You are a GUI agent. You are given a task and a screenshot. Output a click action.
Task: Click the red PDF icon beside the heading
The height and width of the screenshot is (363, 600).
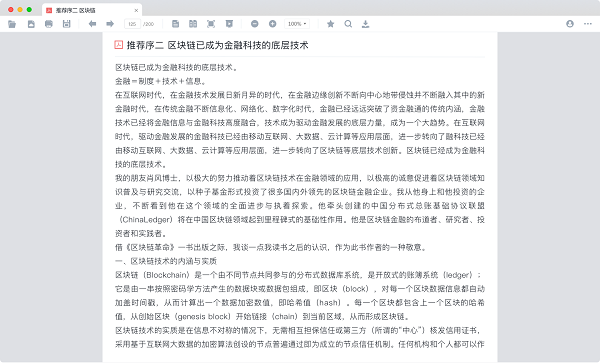pos(119,45)
